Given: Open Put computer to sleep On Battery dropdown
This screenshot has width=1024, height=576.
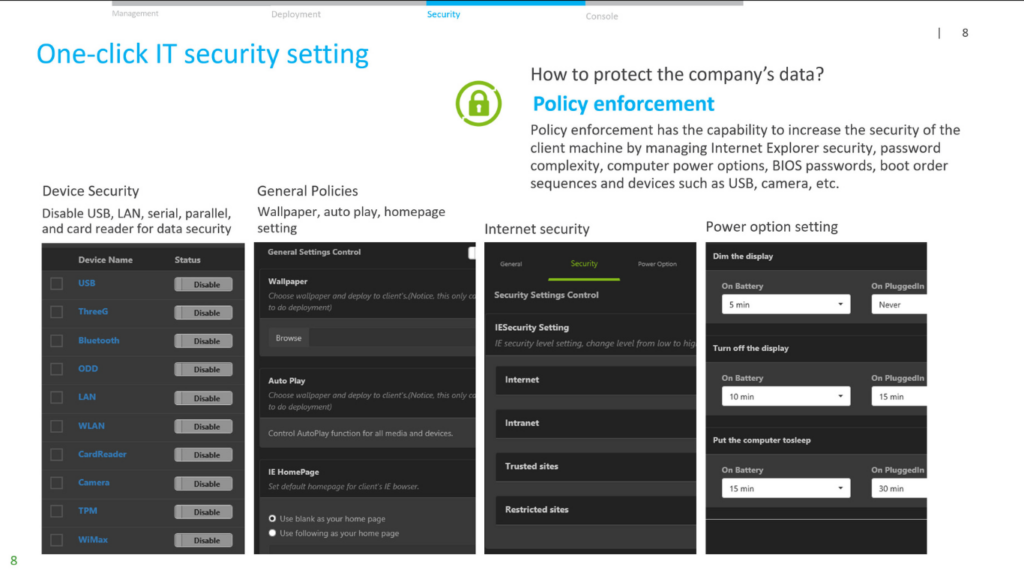Looking at the screenshot, I should pos(786,488).
